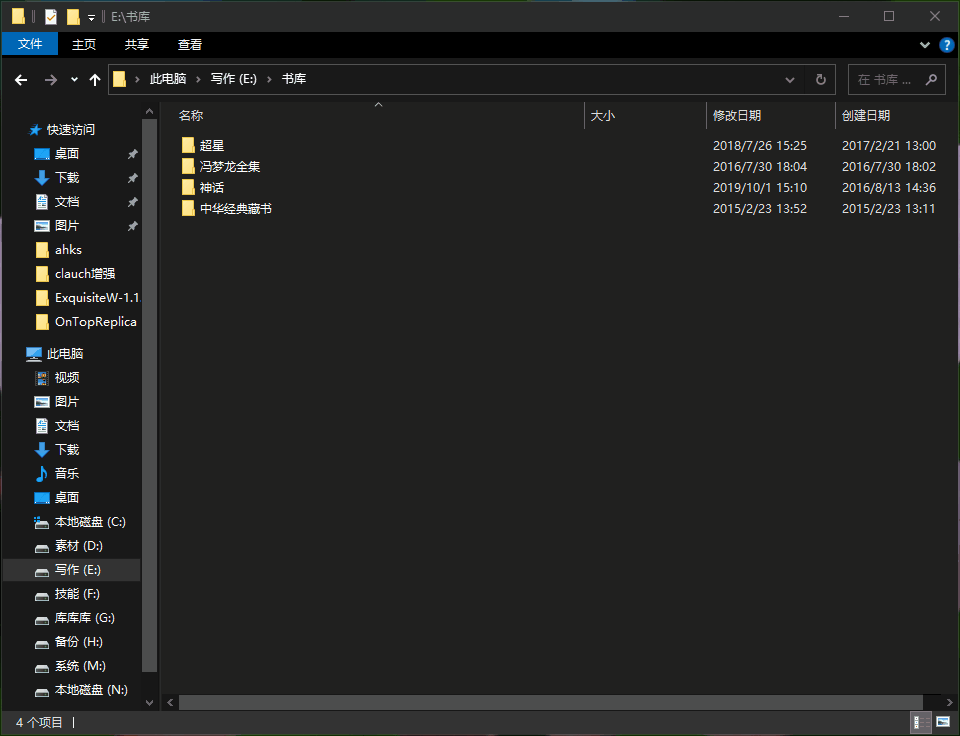Open the 文件 menu
Image resolution: width=960 pixels, height=736 pixels.
pyautogui.click(x=30, y=44)
